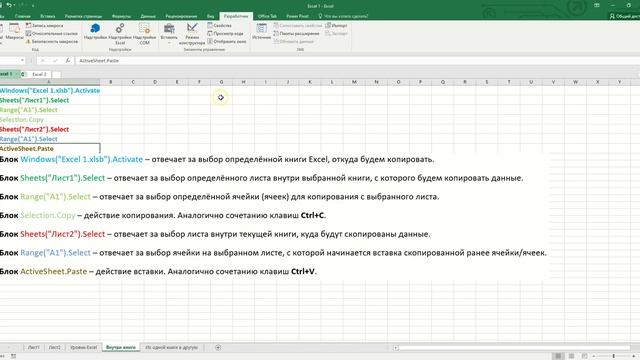The width and height of the screenshot is (640, 360).
Task: Open the 'Из одной книги в другую' sheet tab
Action: pyautogui.click(x=171, y=347)
